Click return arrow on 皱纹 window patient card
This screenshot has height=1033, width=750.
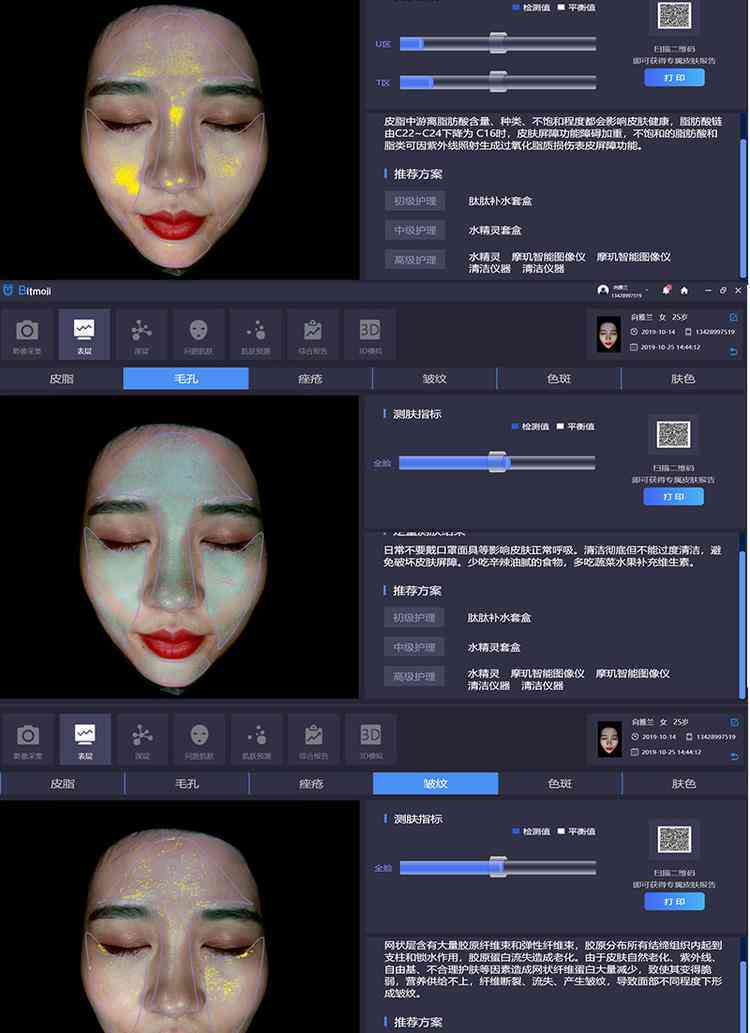click(734, 757)
